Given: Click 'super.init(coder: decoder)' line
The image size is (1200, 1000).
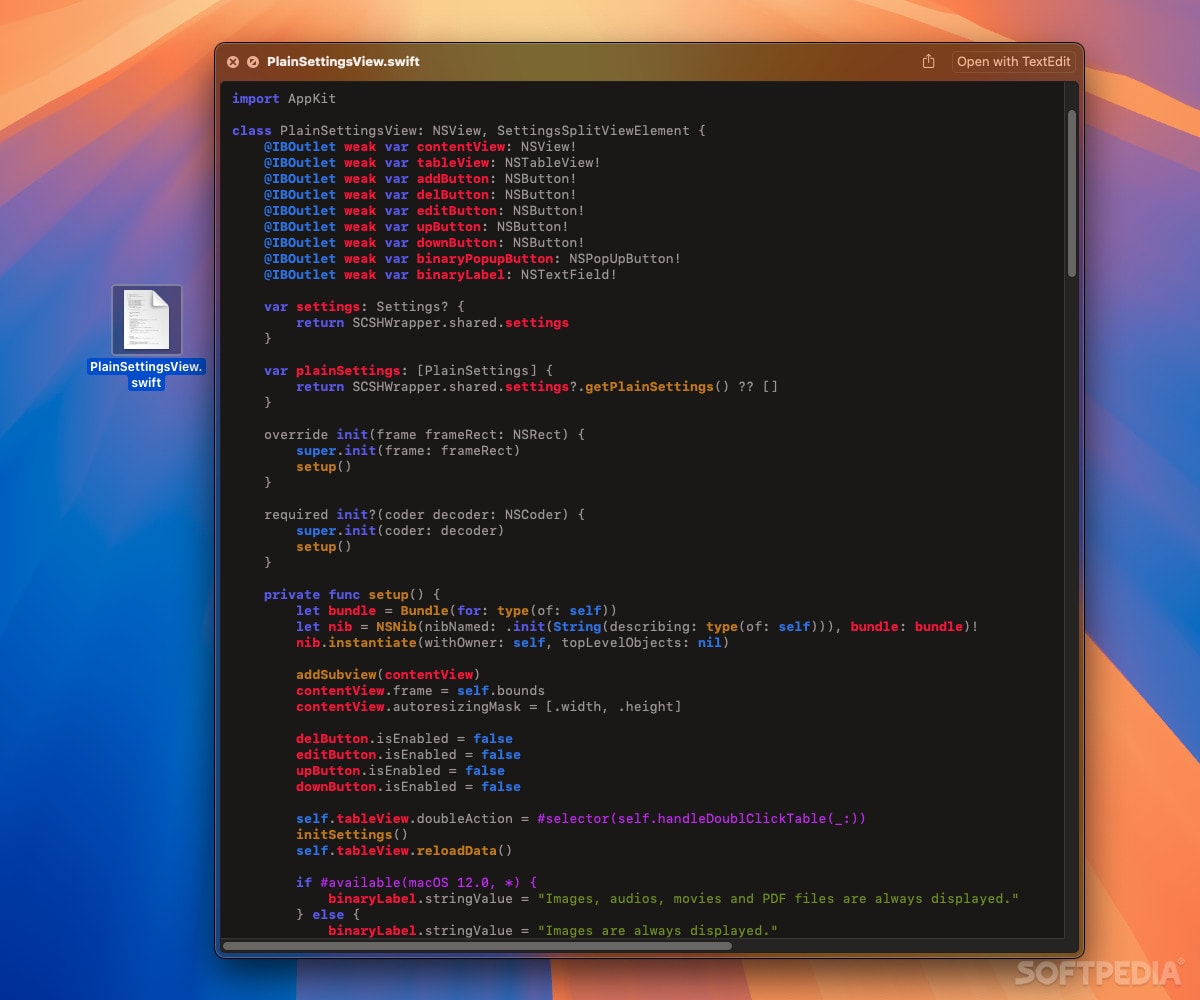Looking at the screenshot, I should click(400, 531).
